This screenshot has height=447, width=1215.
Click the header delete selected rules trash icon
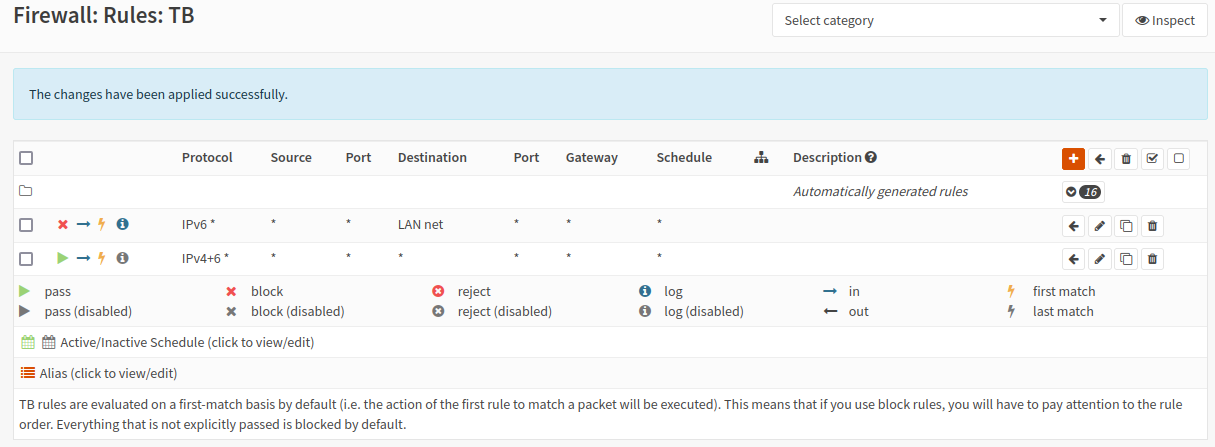click(x=1126, y=158)
